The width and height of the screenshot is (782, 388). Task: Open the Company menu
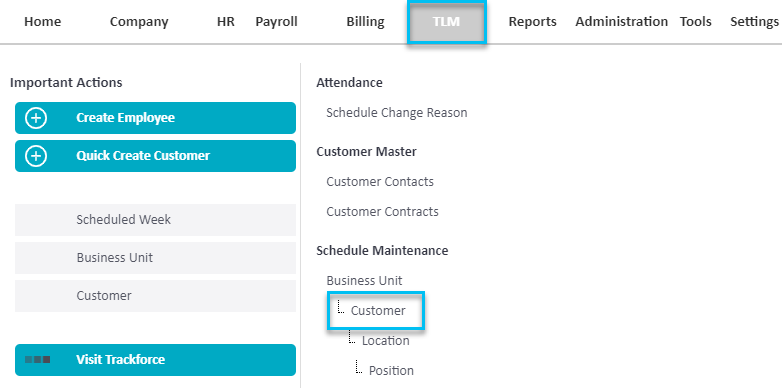pyautogui.click(x=139, y=22)
